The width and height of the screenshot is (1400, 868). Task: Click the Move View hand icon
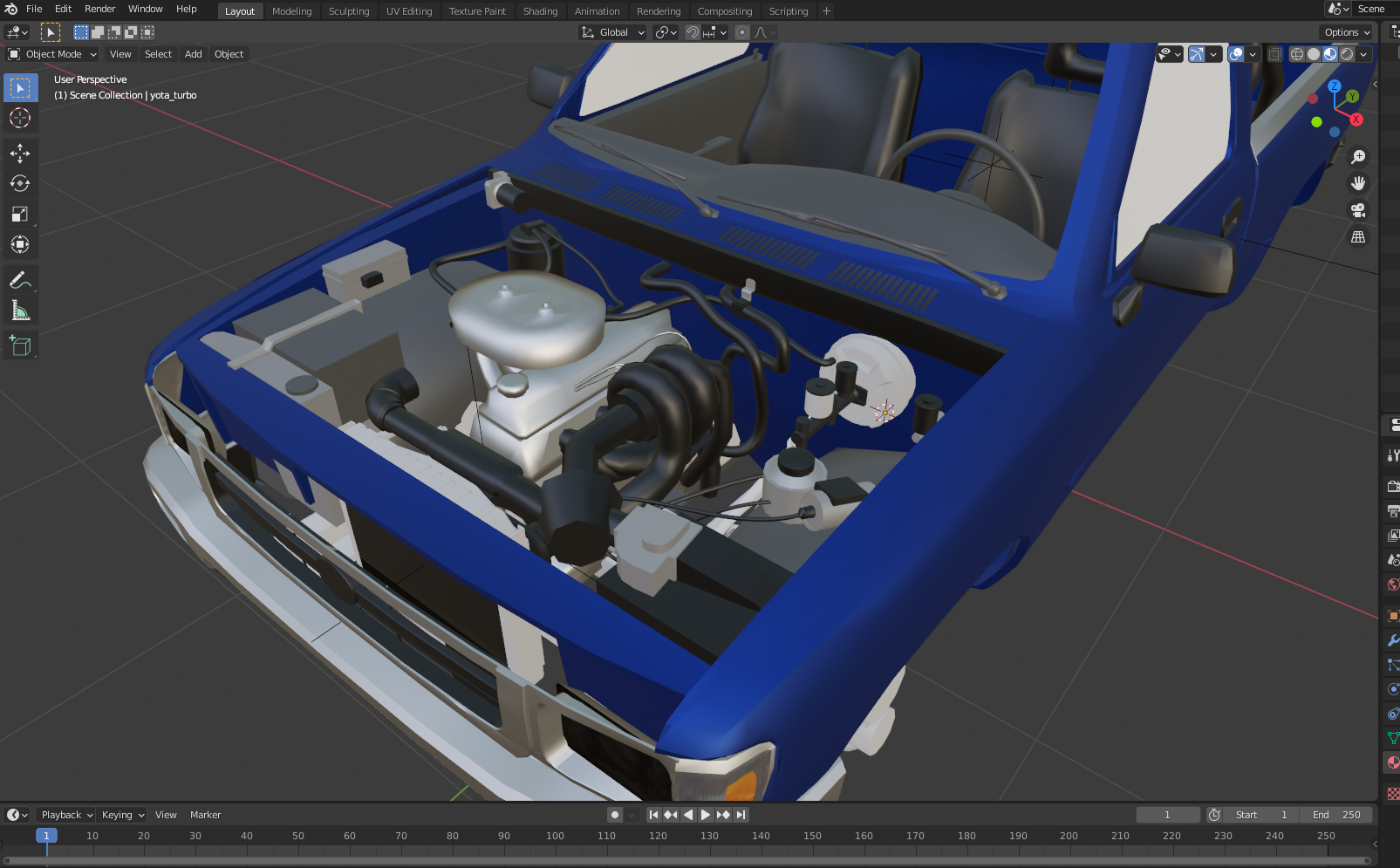1358,183
